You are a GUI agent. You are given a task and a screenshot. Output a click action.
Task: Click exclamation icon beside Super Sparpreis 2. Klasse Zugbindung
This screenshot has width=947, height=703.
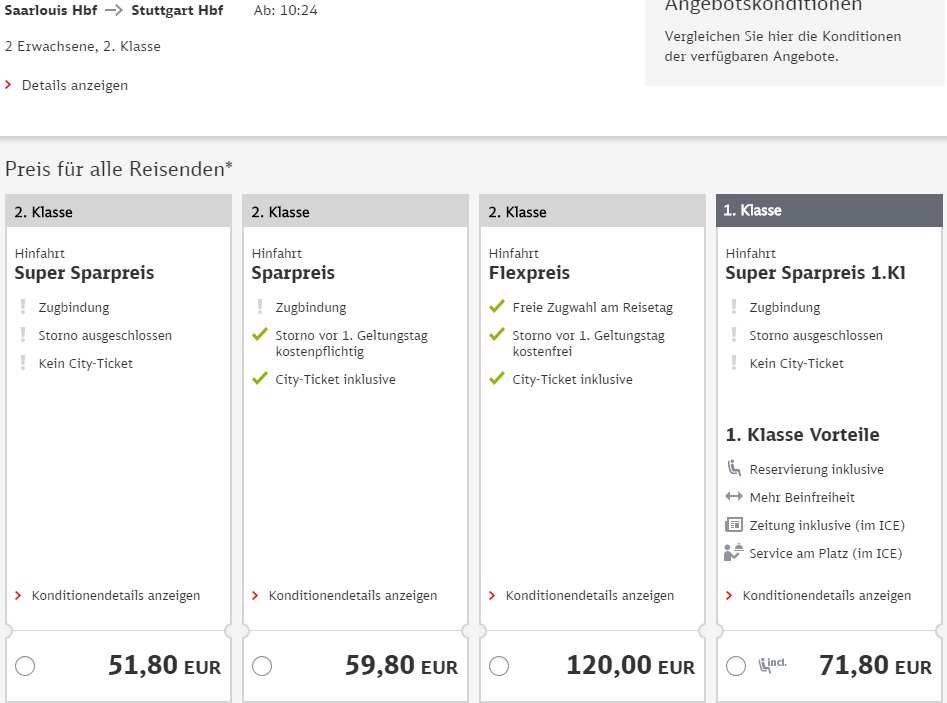(x=23, y=307)
